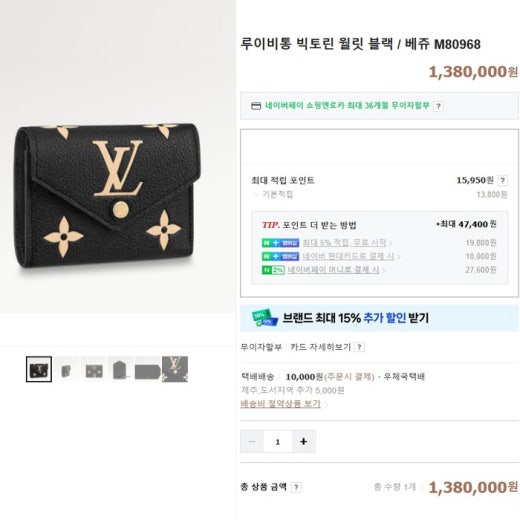Open the 네이버페이 머니로 결제 시 link
520x520 pixels.
[333, 270]
